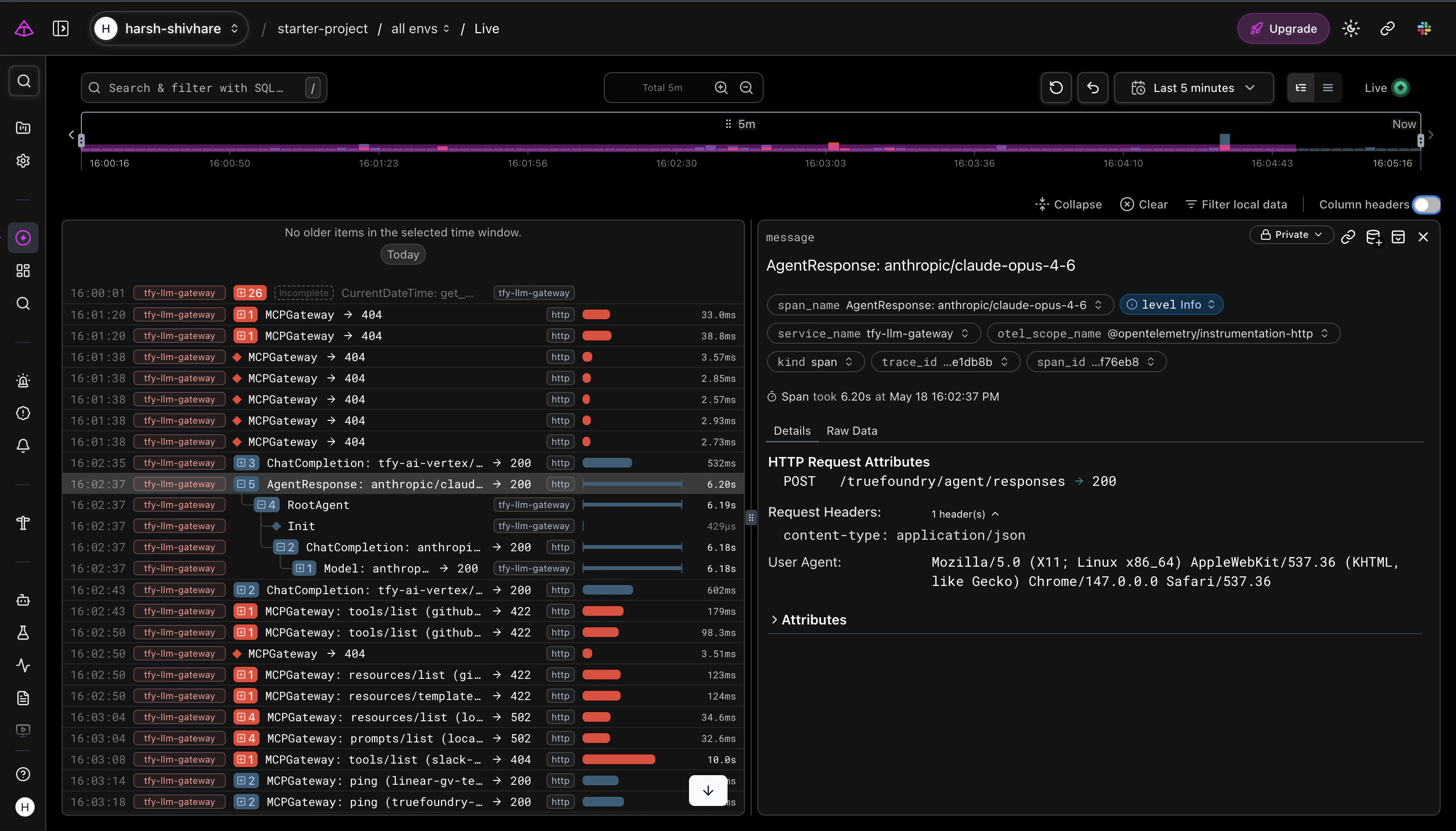Zoom out on the timeline

[747, 87]
